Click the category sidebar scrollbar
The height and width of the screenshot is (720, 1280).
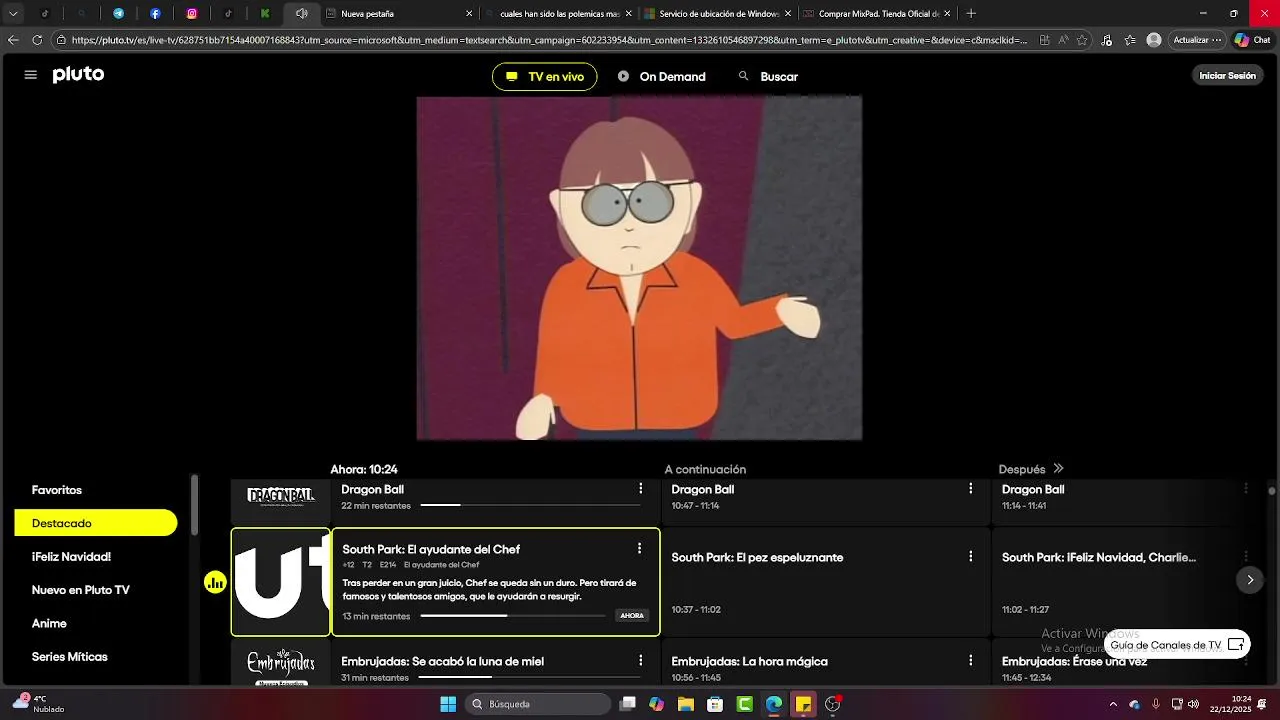195,505
